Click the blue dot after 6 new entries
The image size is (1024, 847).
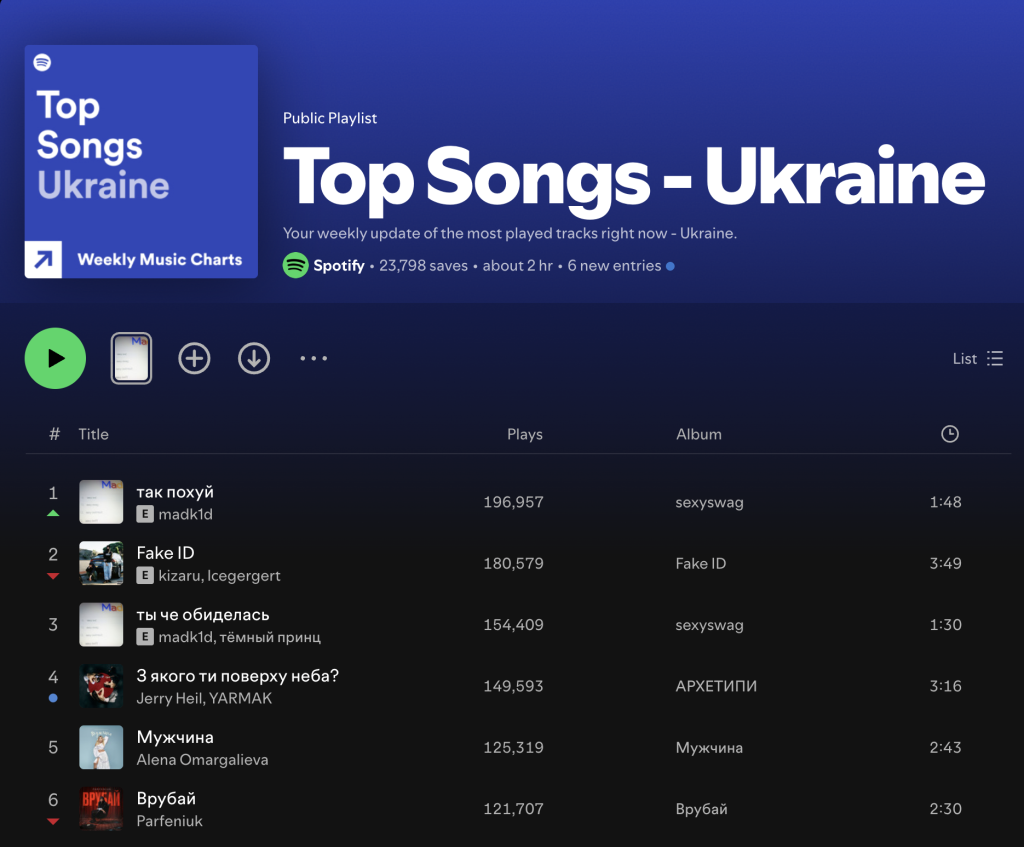tap(670, 266)
